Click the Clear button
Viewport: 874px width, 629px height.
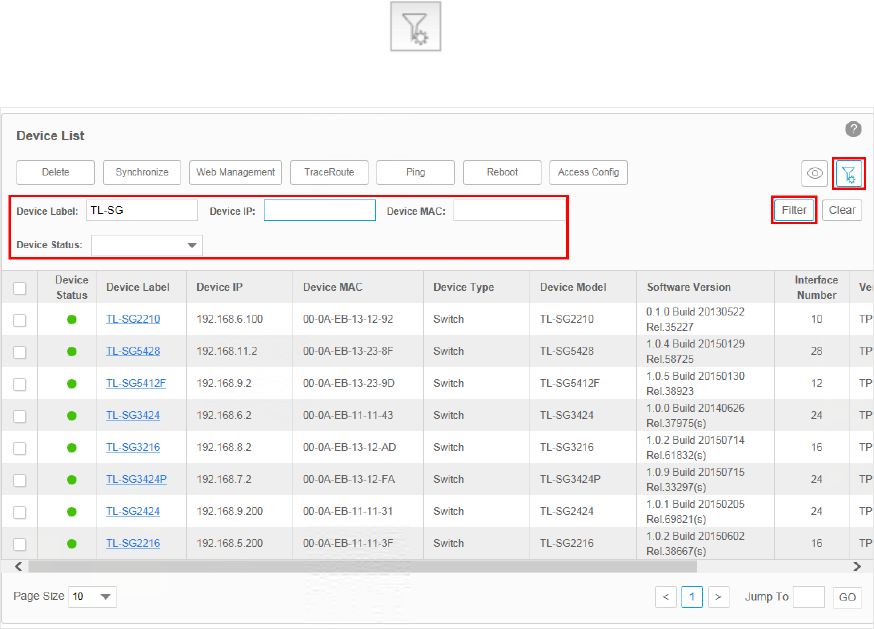pos(842,210)
